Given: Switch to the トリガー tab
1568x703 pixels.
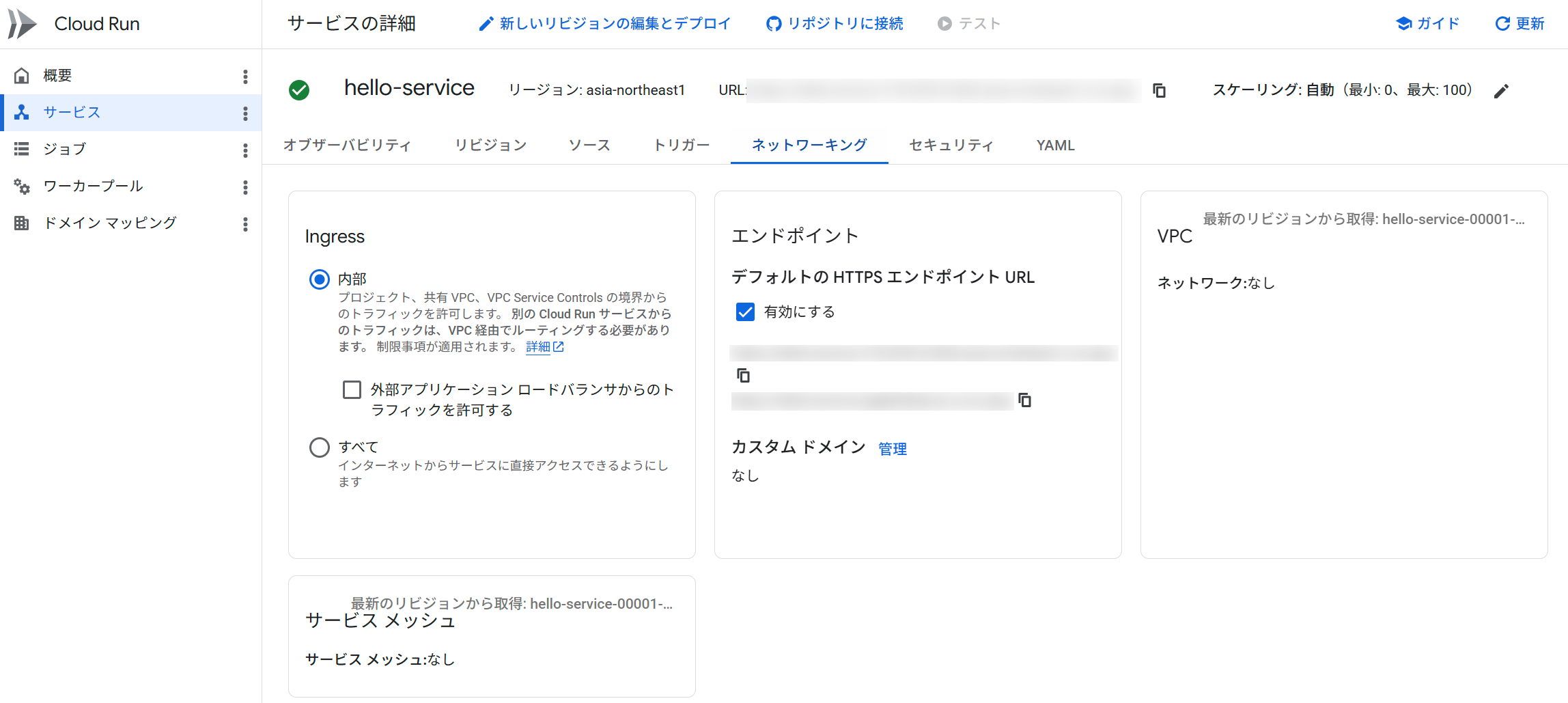Looking at the screenshot, I should click(x=682, y=146).
